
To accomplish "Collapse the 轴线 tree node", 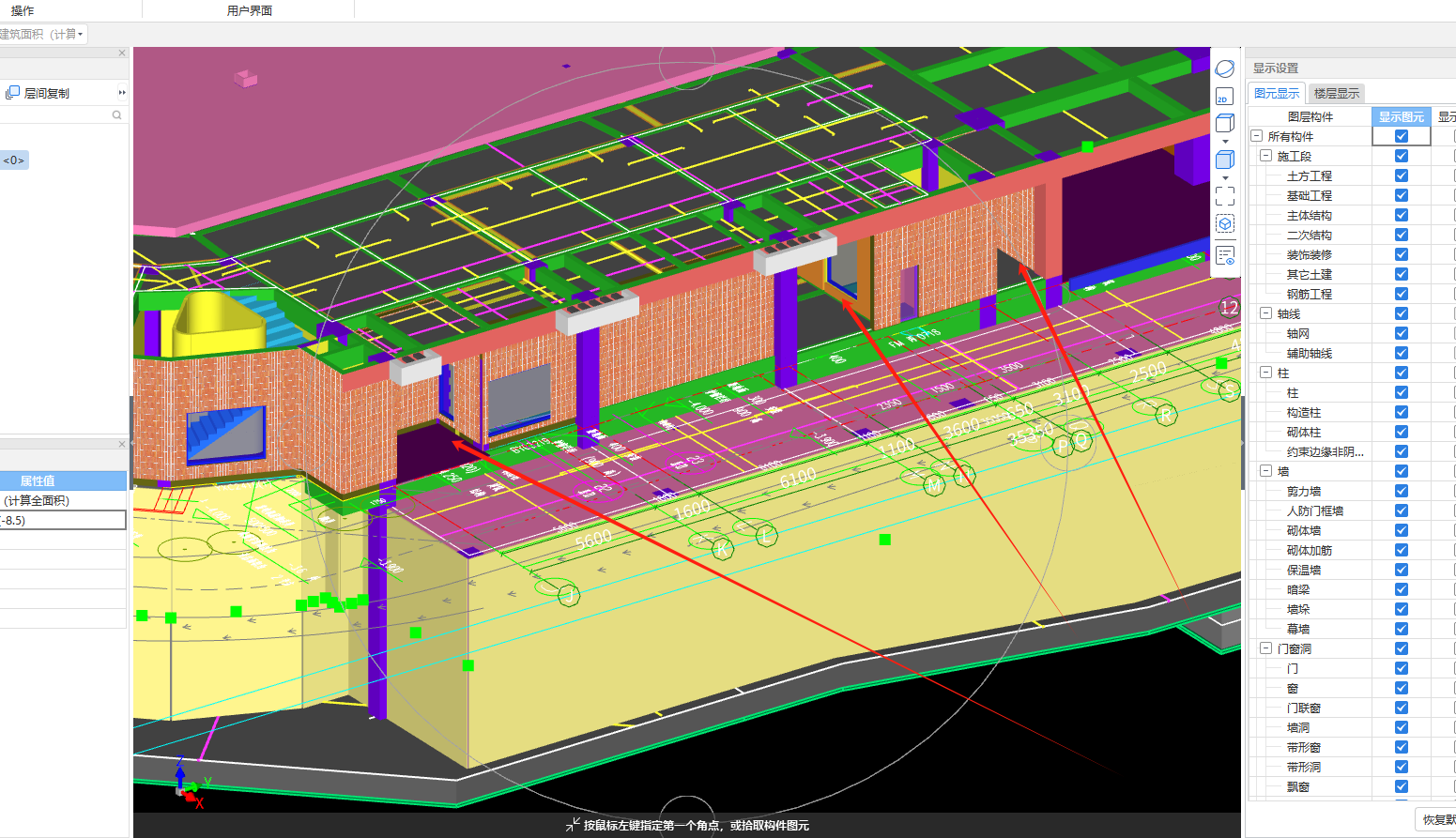I will (x=1265, y=313).
